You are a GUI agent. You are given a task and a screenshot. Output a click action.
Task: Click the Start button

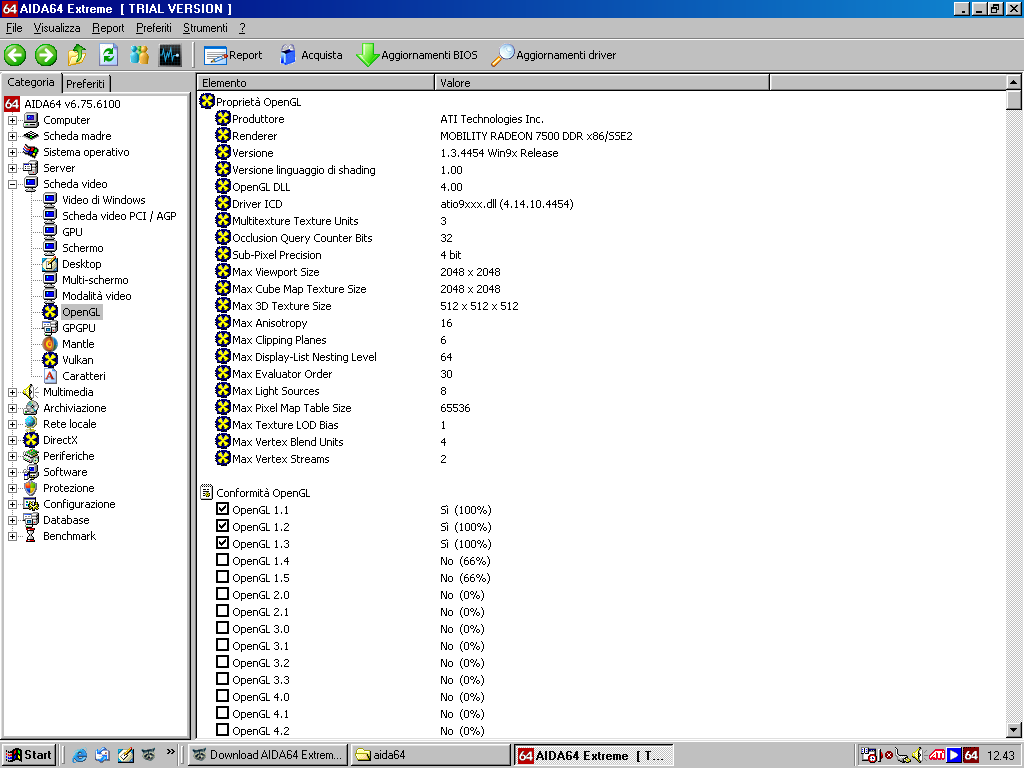[x=28, y=755]
